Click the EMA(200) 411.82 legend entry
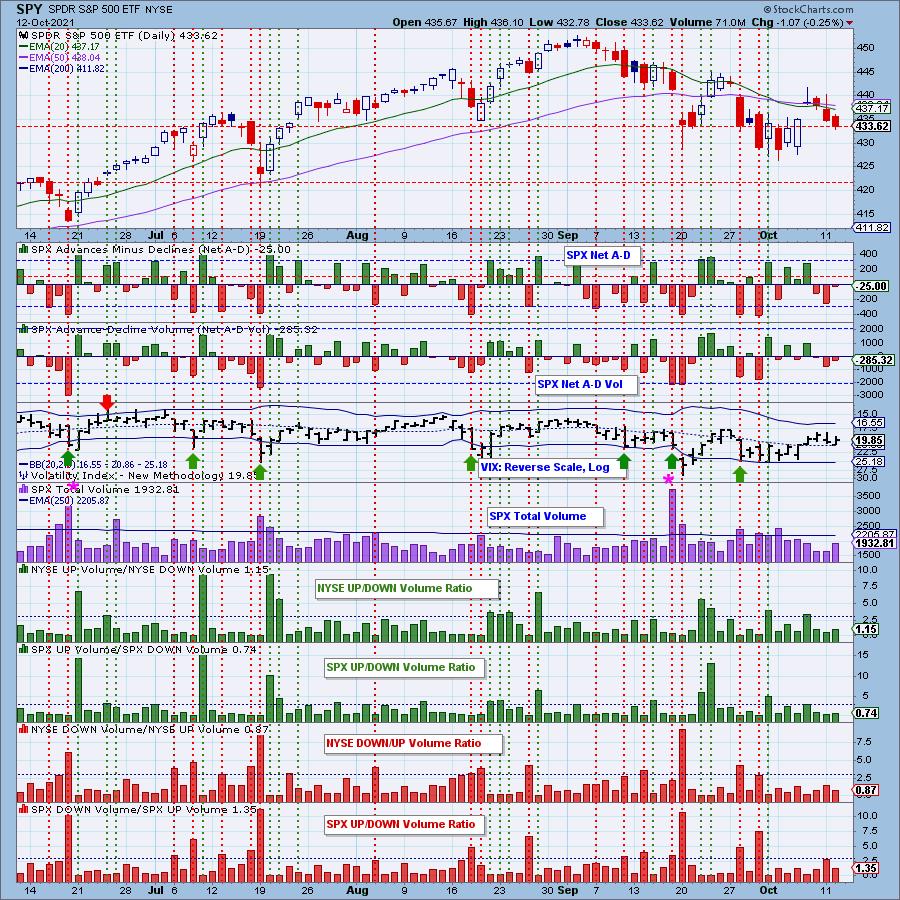This screenshot has width=900, height=900. [62, 68]
